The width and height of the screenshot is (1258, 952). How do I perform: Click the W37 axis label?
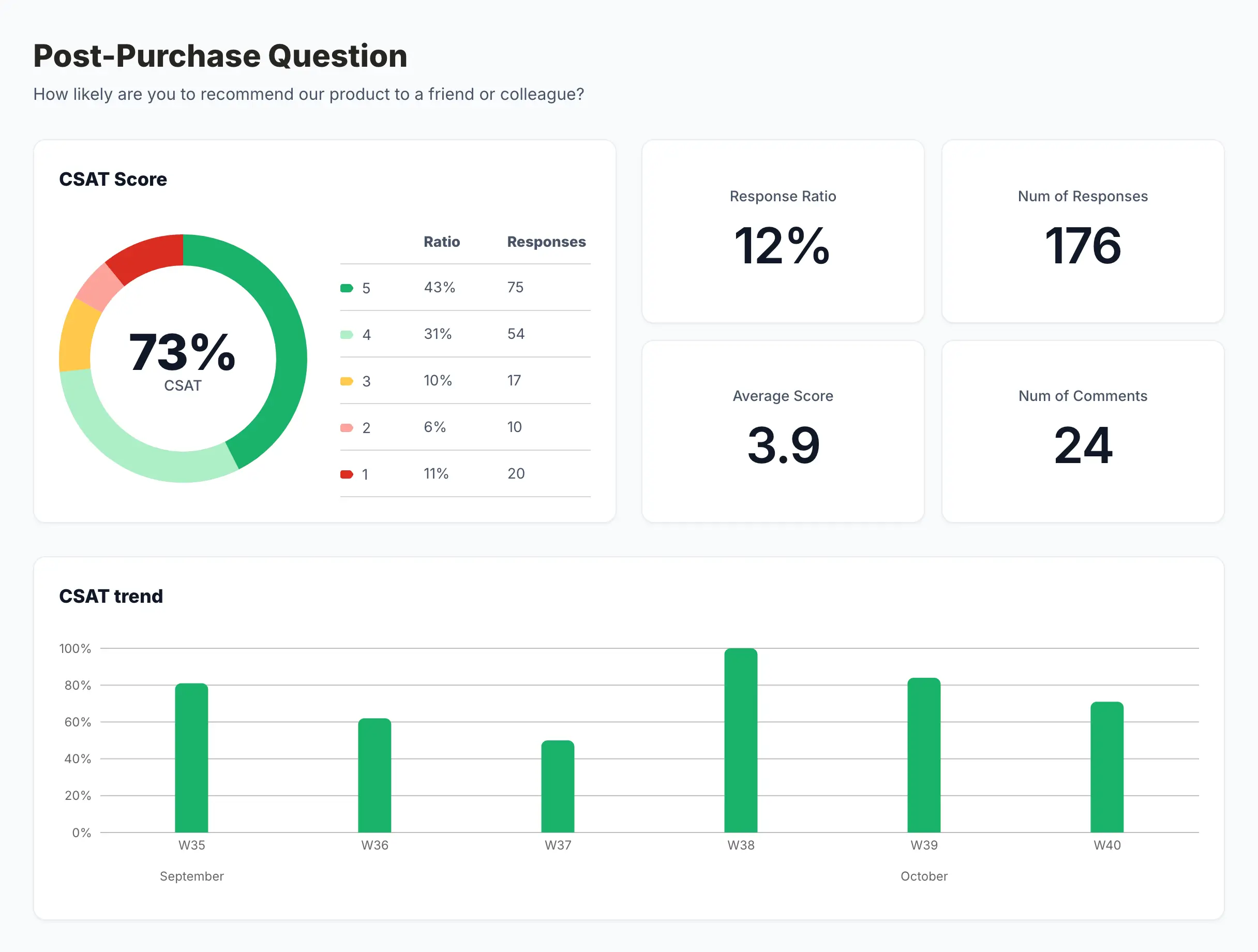click(x=558, y=845)
